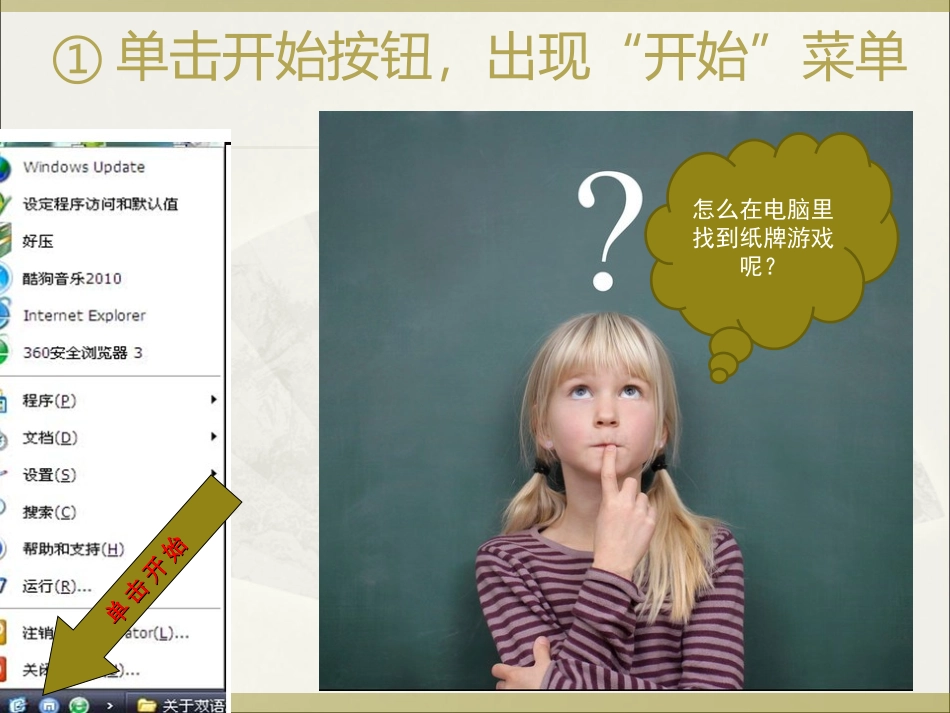Click the slide title 单击开始按钮
Image resolution: width=950 pixels, height=713 pixels.
[274, 57]
